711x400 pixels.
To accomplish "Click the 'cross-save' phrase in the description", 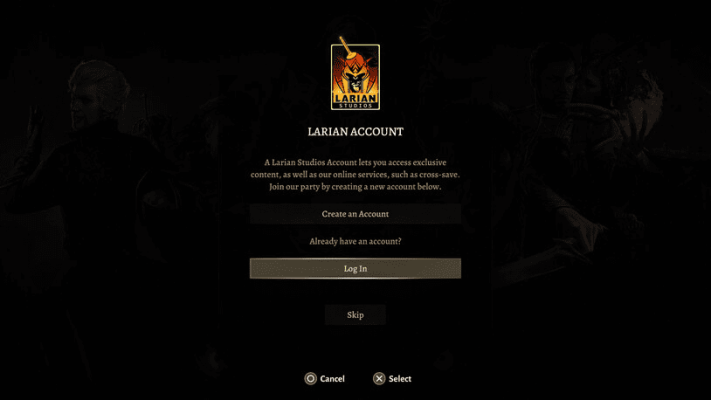I will click(439, 175).
